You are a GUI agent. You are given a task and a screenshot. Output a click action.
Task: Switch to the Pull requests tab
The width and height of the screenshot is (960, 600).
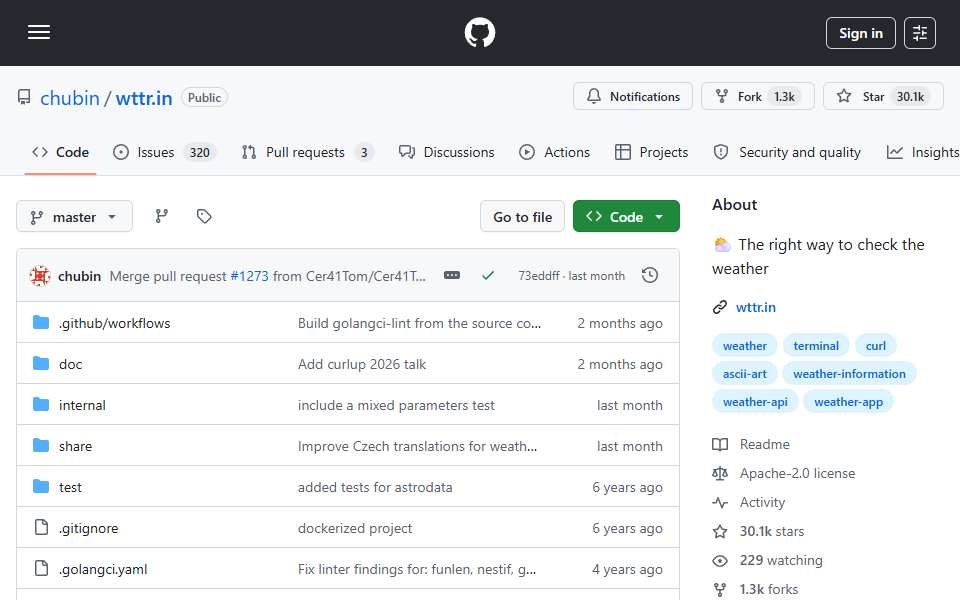(307, 152)
